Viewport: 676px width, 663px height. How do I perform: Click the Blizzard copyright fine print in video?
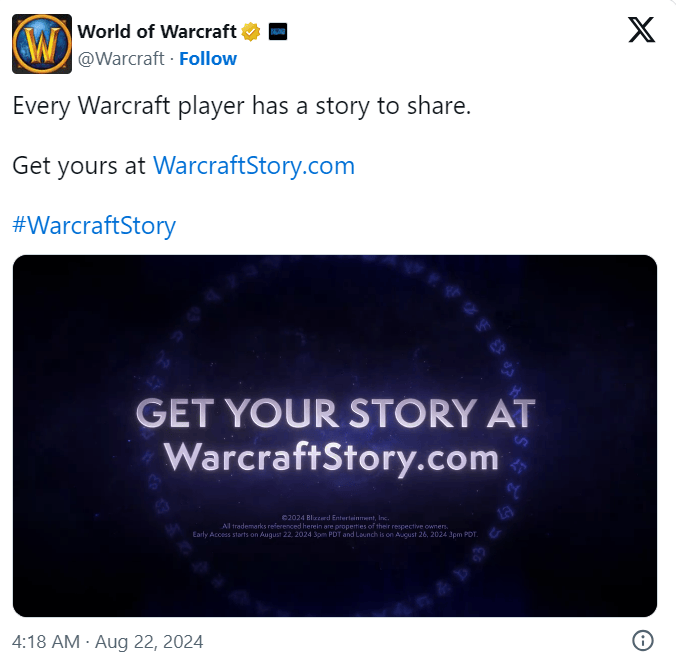[335, 518]
